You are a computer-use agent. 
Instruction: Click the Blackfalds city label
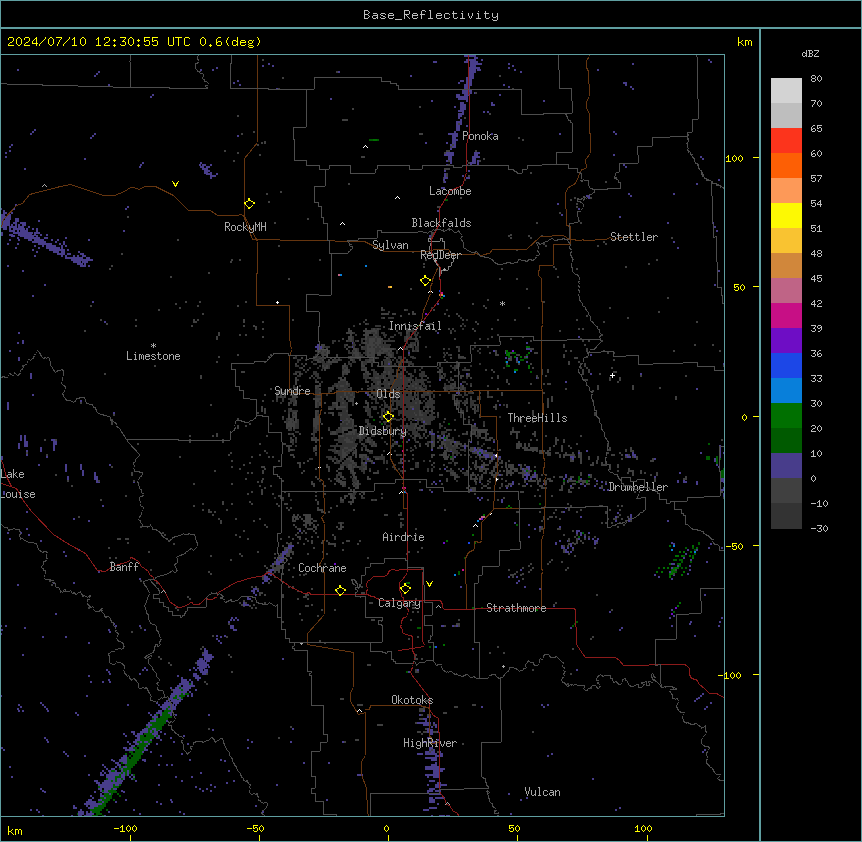tap(441, 223)
